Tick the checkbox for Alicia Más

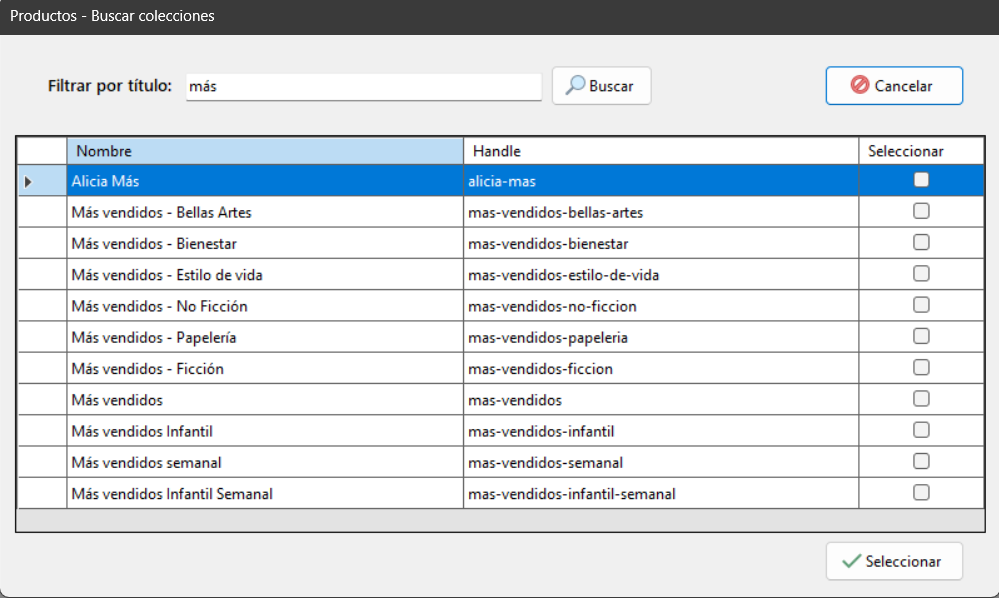(921, 180)
